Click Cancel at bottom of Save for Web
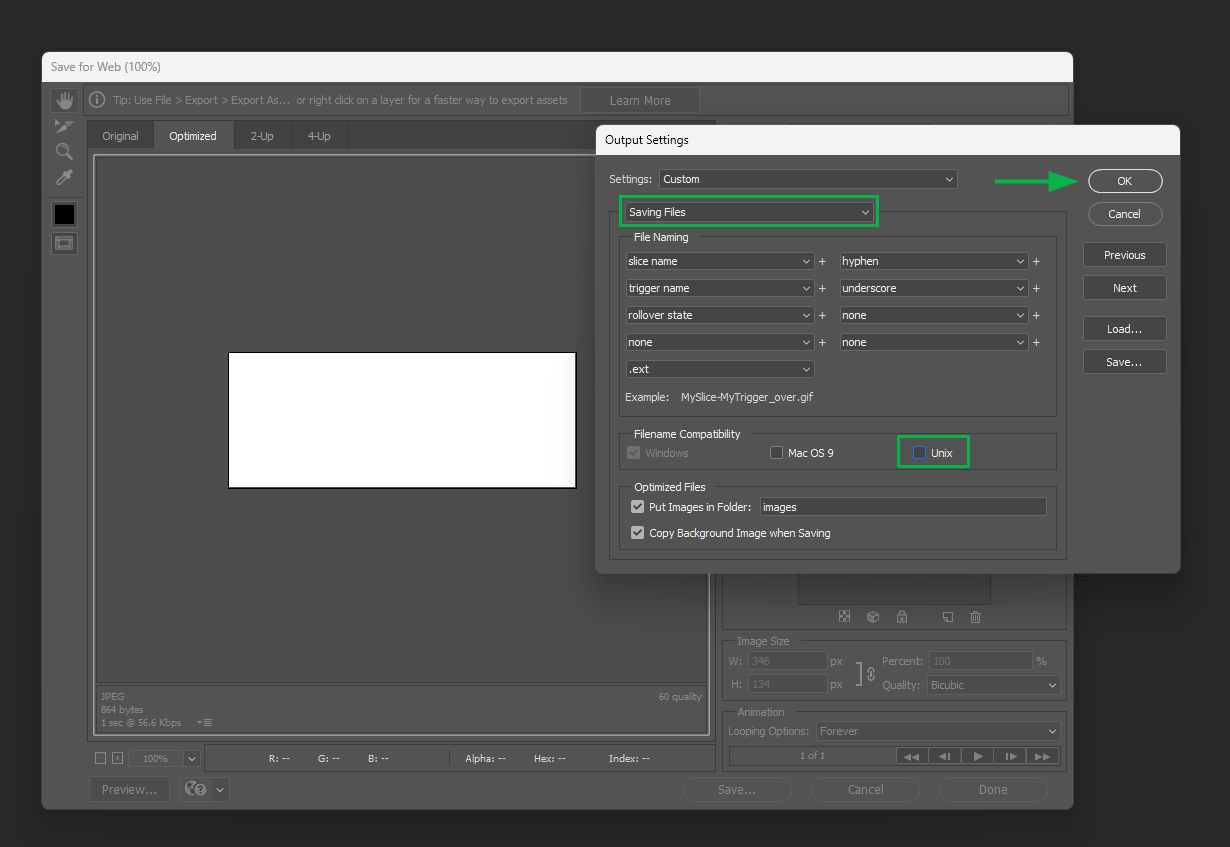Viewport: 1230px width, 847px height. tap(865, 789)
